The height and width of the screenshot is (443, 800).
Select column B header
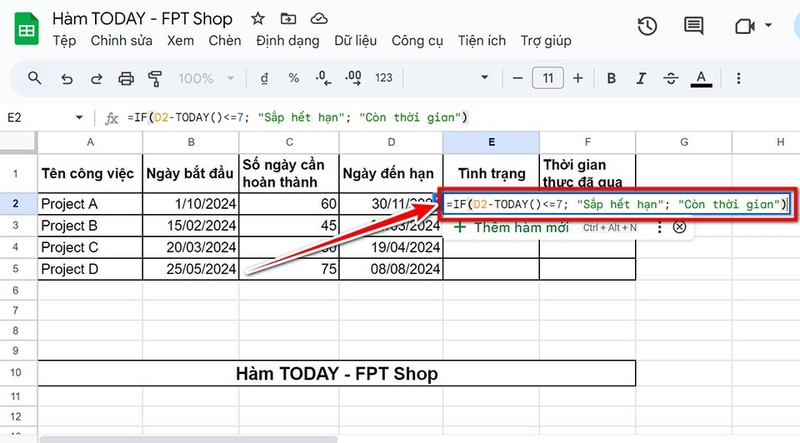click(x=191, y=142)
